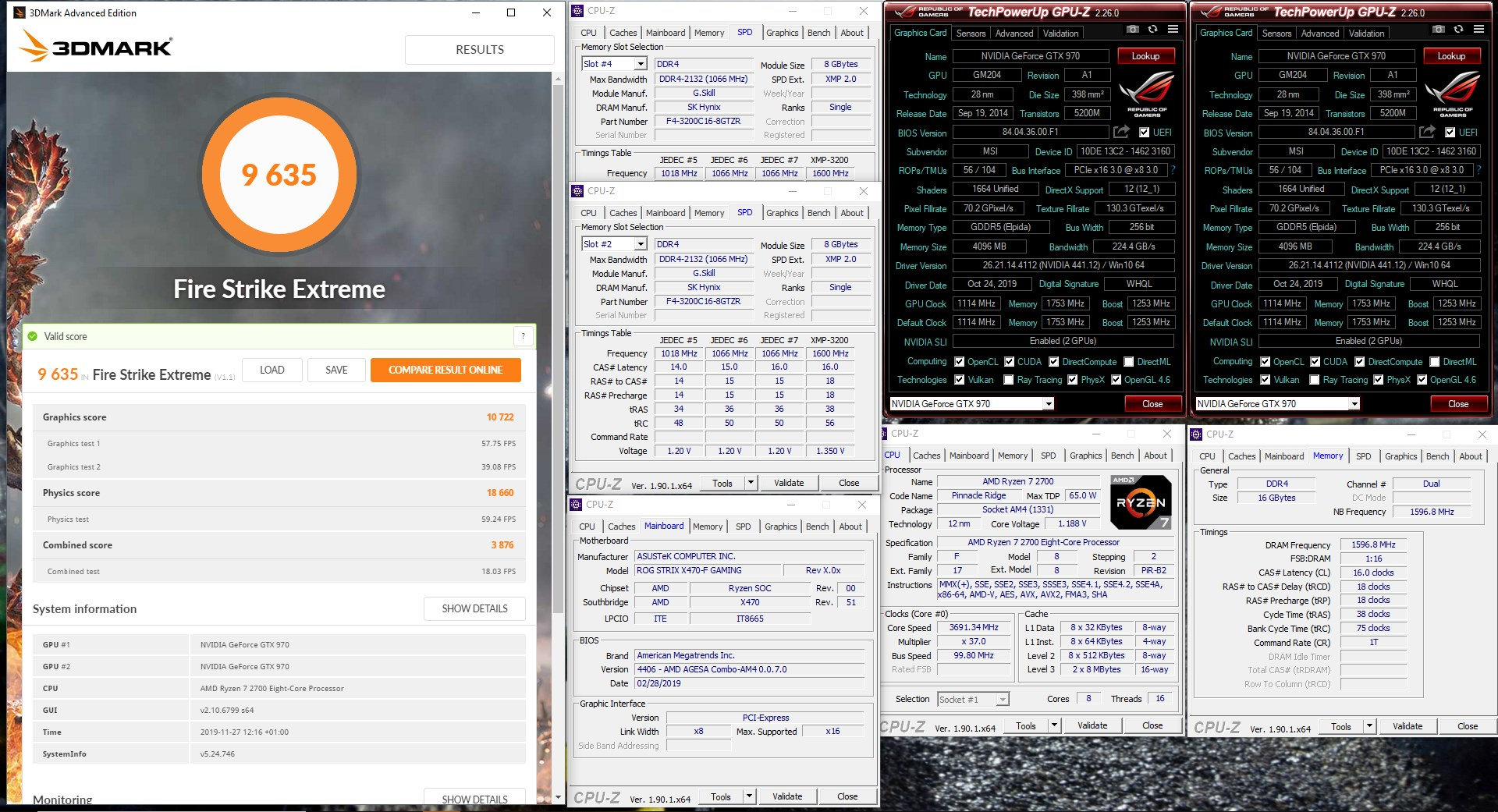Expand Tools dropdown arrow in CPU-Z Memory timings window
1498x812 pixels.
coord(1369,726)
